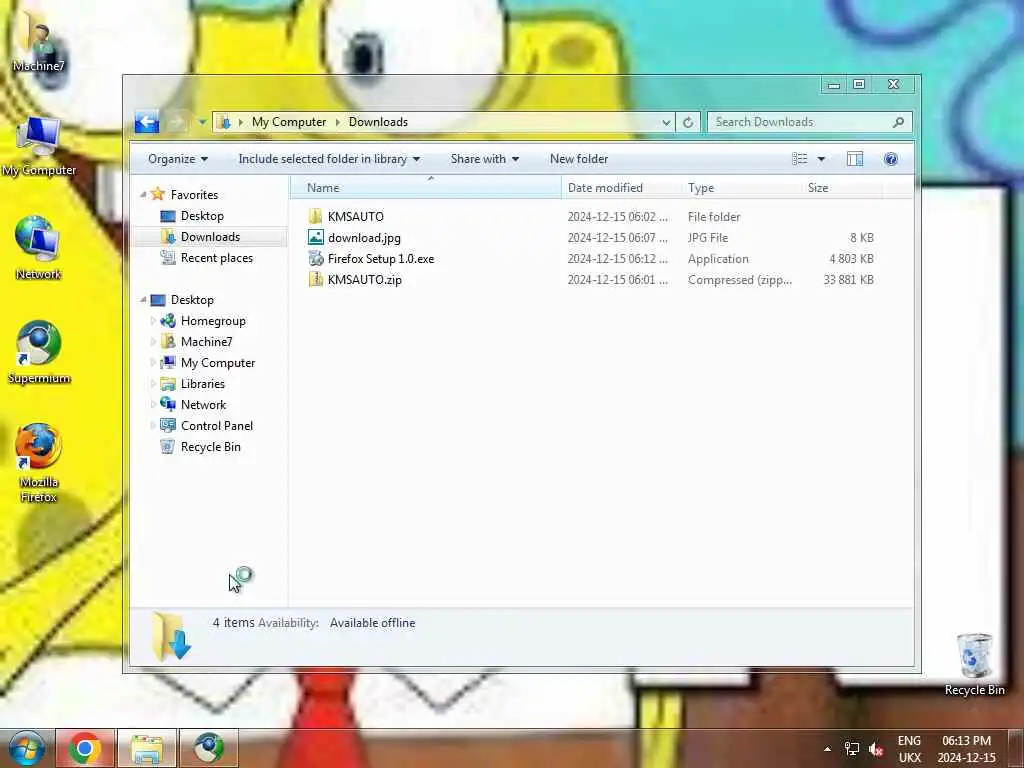Open the Network desktop icon
This screenshot has width=1024, height=768.
[x=39, y=248]
